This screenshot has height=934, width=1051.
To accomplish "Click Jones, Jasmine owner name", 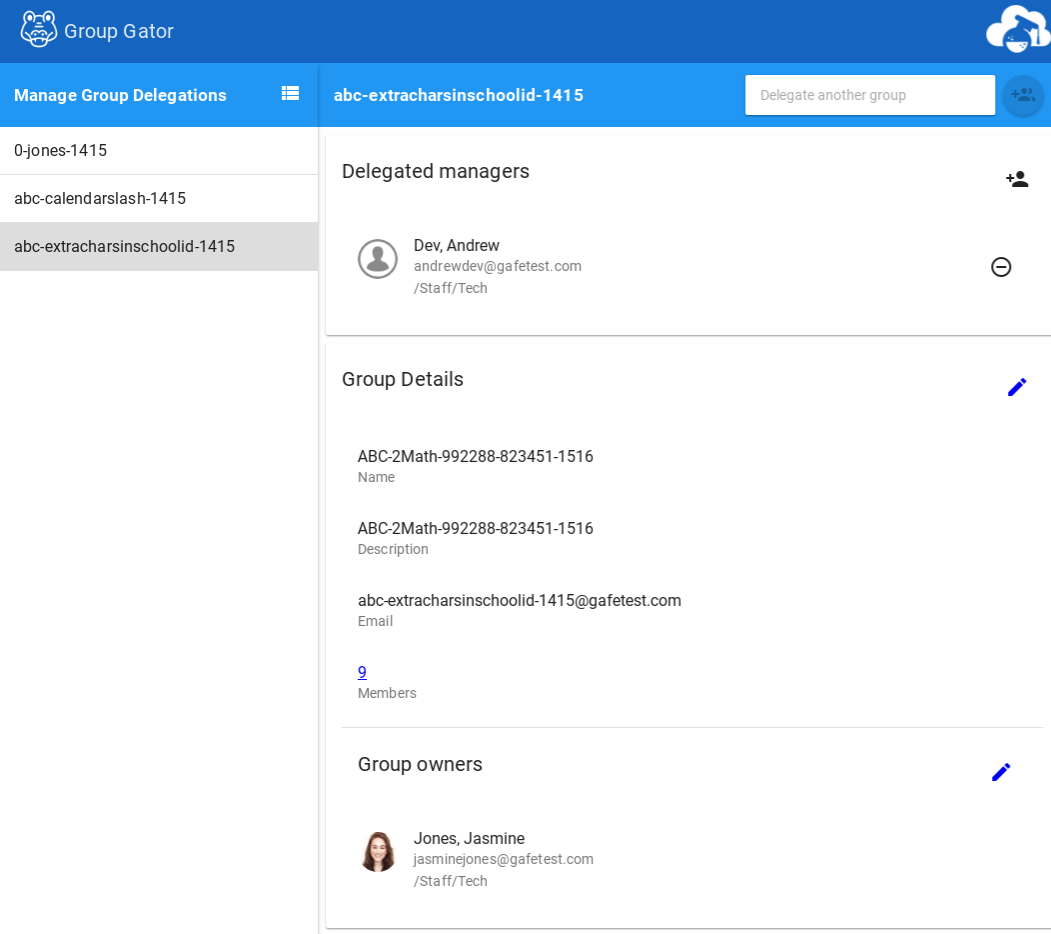I will point(469,838).
